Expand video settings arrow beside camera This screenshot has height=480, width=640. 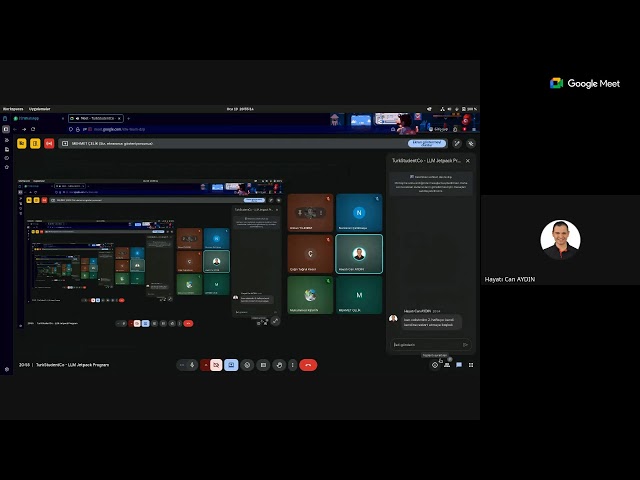click(x=205, y=365)
